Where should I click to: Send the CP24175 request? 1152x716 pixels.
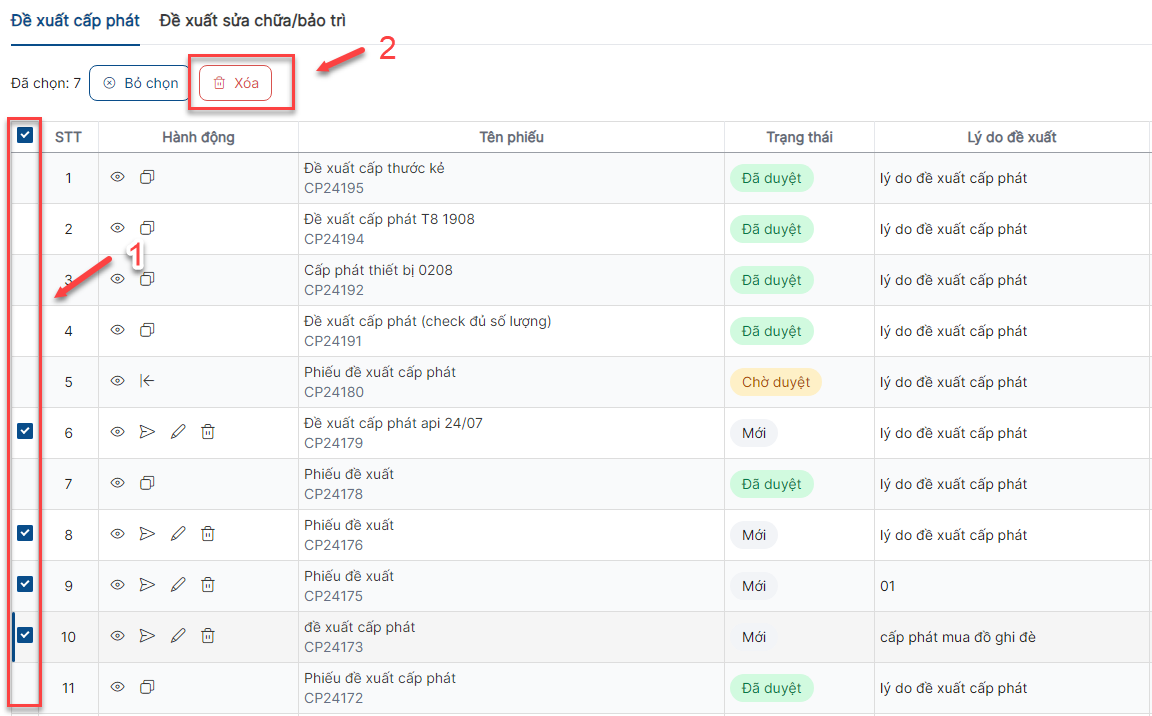tap(147, 585)
